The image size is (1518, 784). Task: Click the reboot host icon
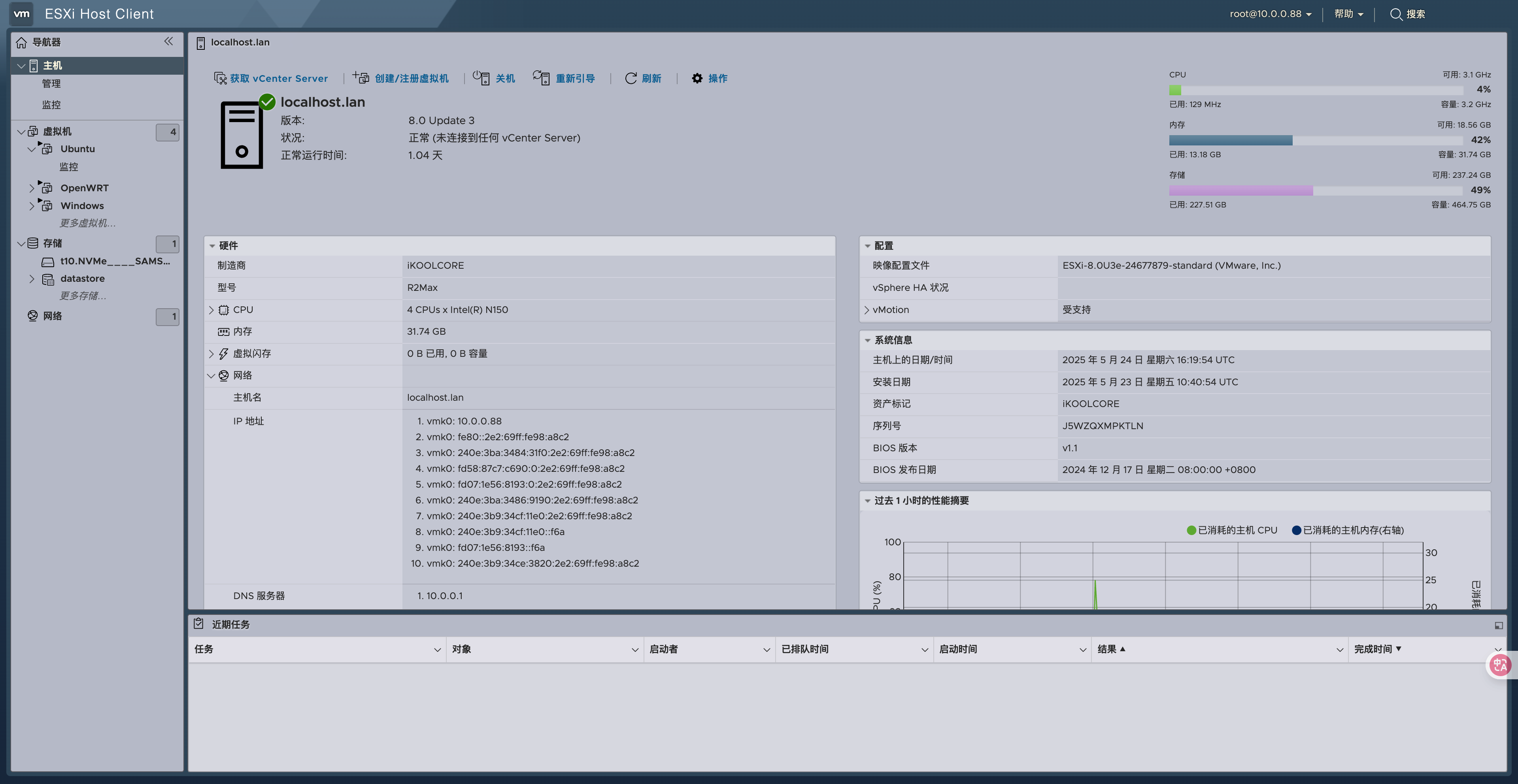[x=541, y=78]
